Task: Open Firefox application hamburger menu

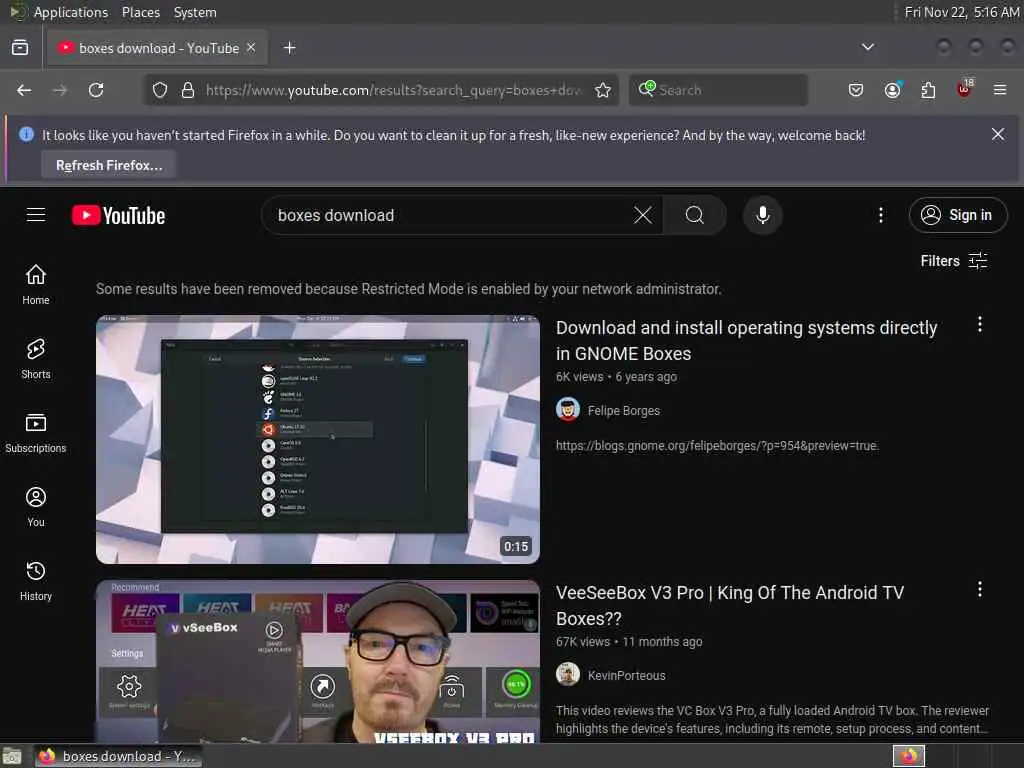Action: coord(1000,90)
